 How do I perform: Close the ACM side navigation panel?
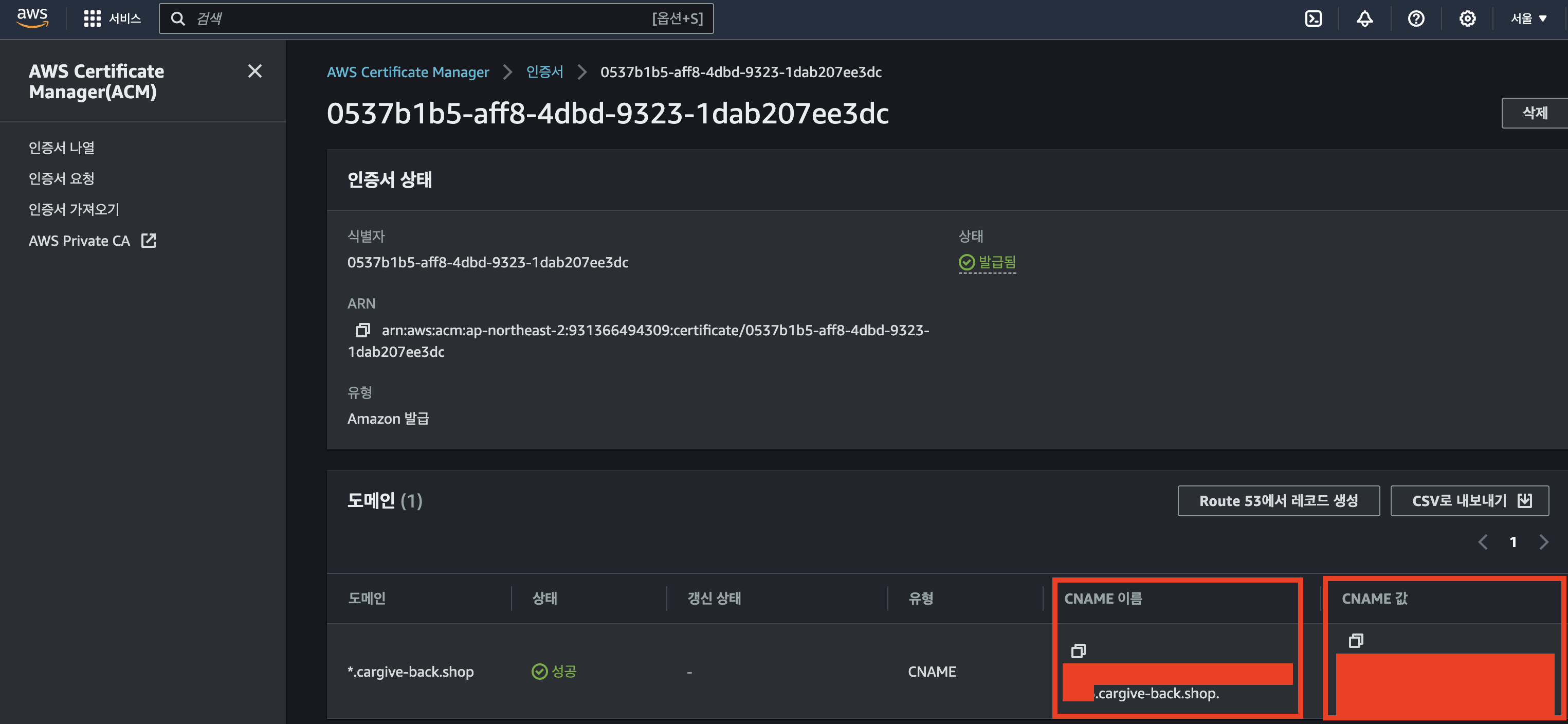pos(255,71)
